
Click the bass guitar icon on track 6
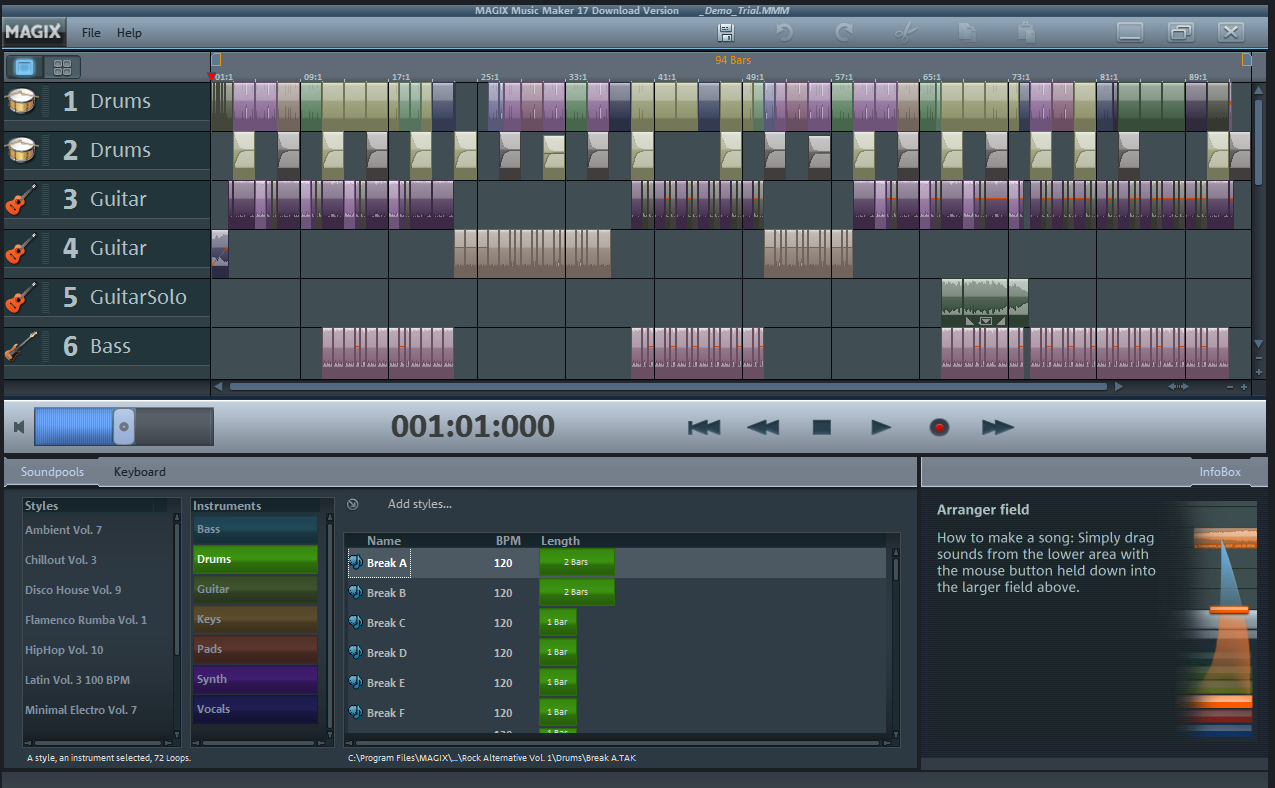21,346
